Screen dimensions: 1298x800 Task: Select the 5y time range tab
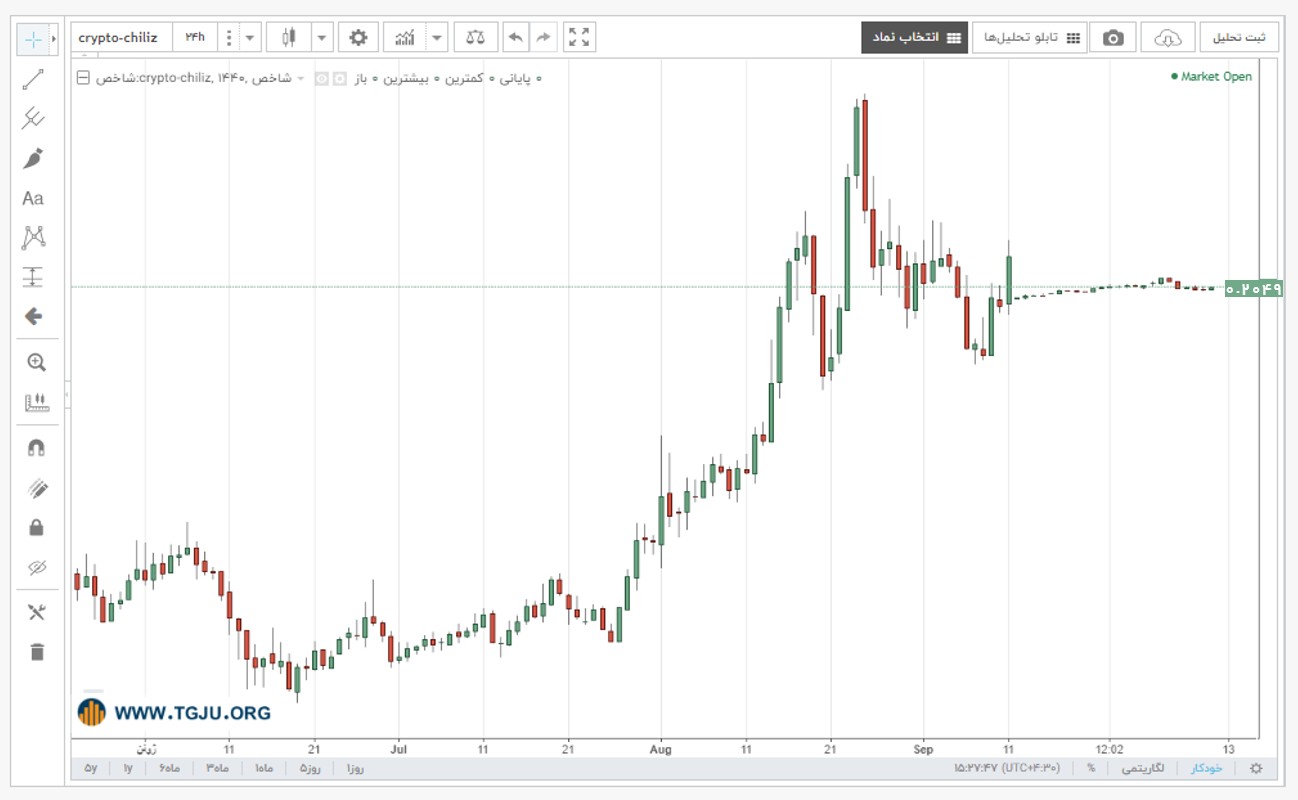[91, 768]
